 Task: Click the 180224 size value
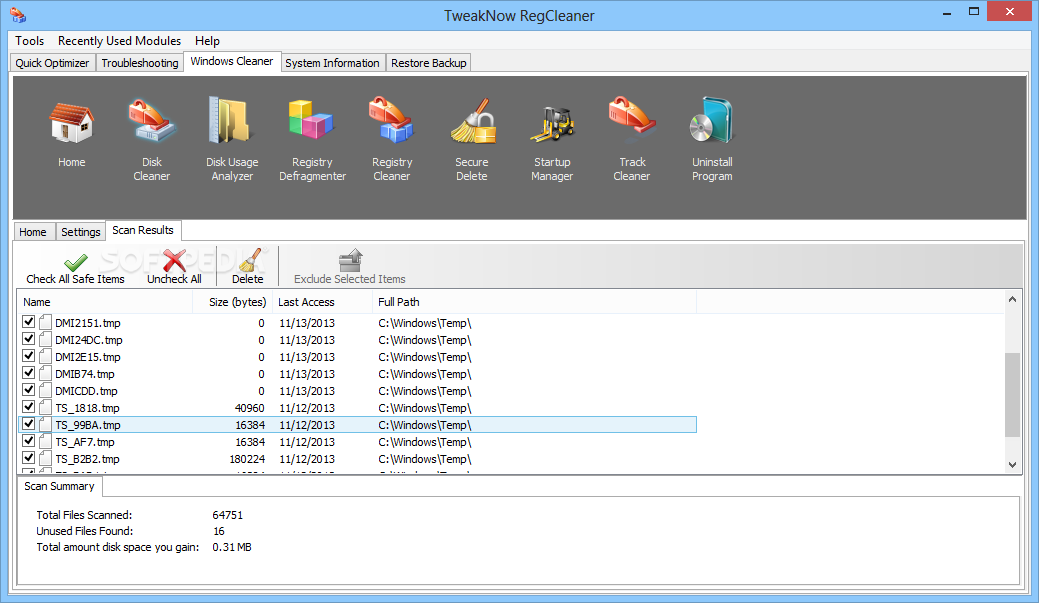point(247,459)
